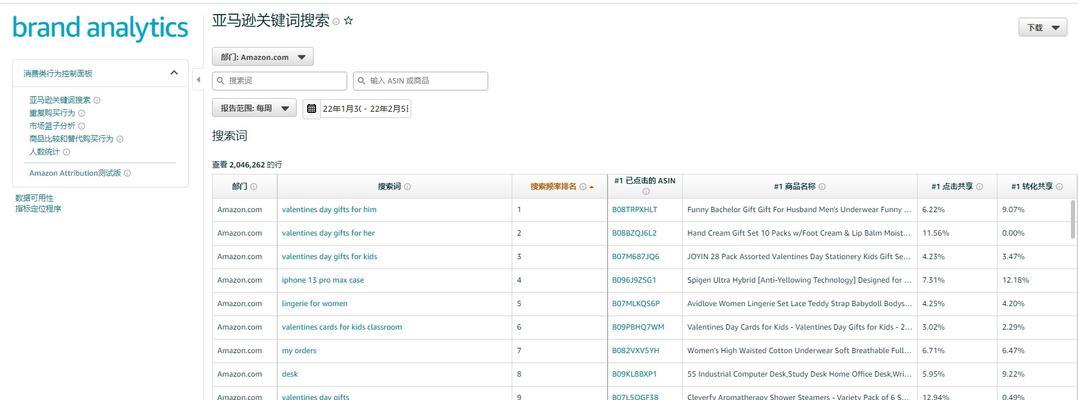Open the 报告范围: 每周 dropdown
The image size is (1078, 400).
(254, 109)
